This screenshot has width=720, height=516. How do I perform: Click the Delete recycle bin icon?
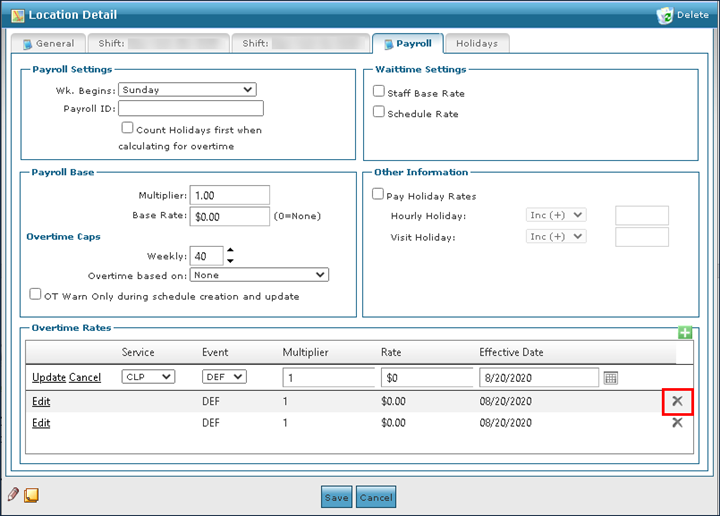pyautogui.click(x=666, y=15)
